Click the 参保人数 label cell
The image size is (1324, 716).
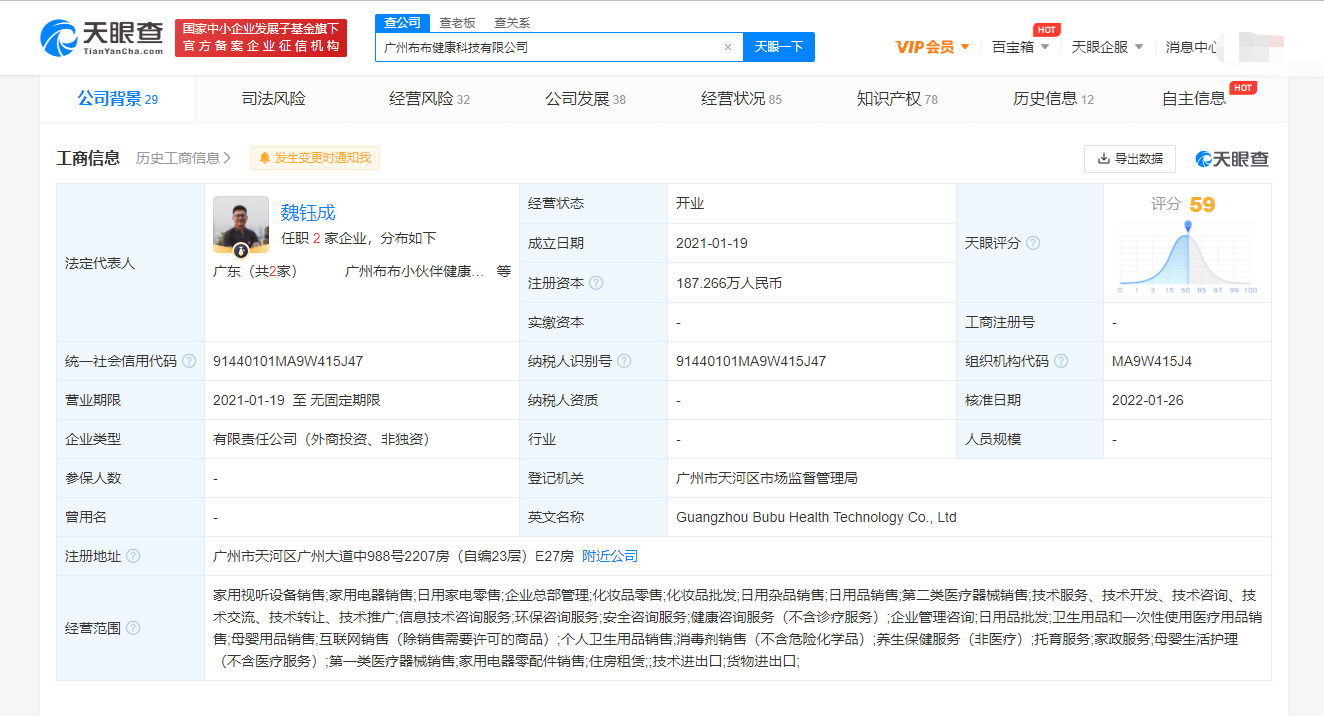[x=131, y=478]
